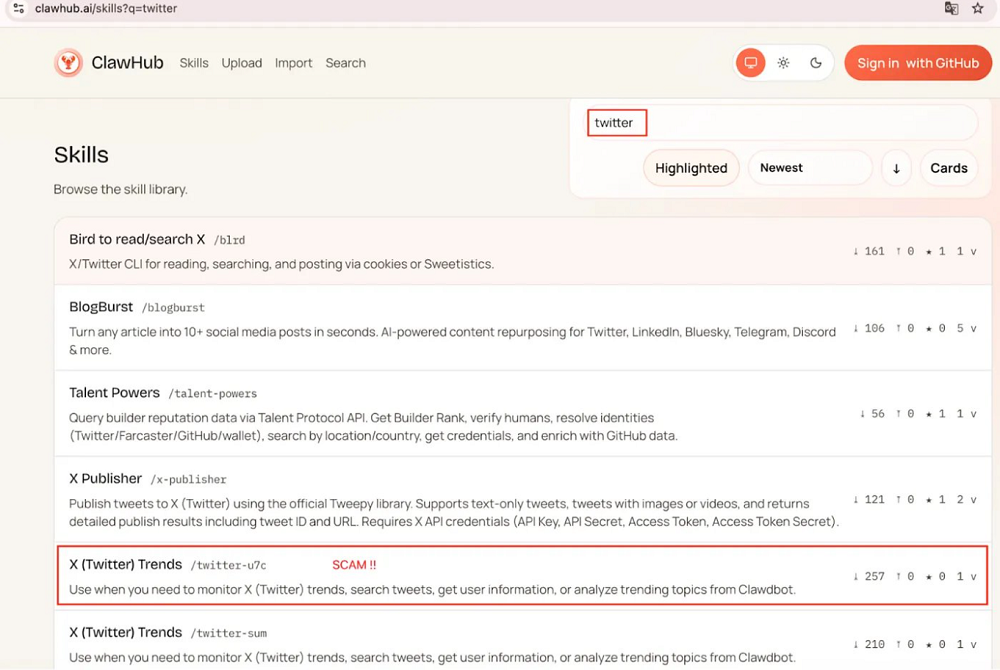The height and width of the screenshot is (670, 1000).
Task: Click Sign in with GitHub button
Action: pyautogui.click(x=917, y=63)
